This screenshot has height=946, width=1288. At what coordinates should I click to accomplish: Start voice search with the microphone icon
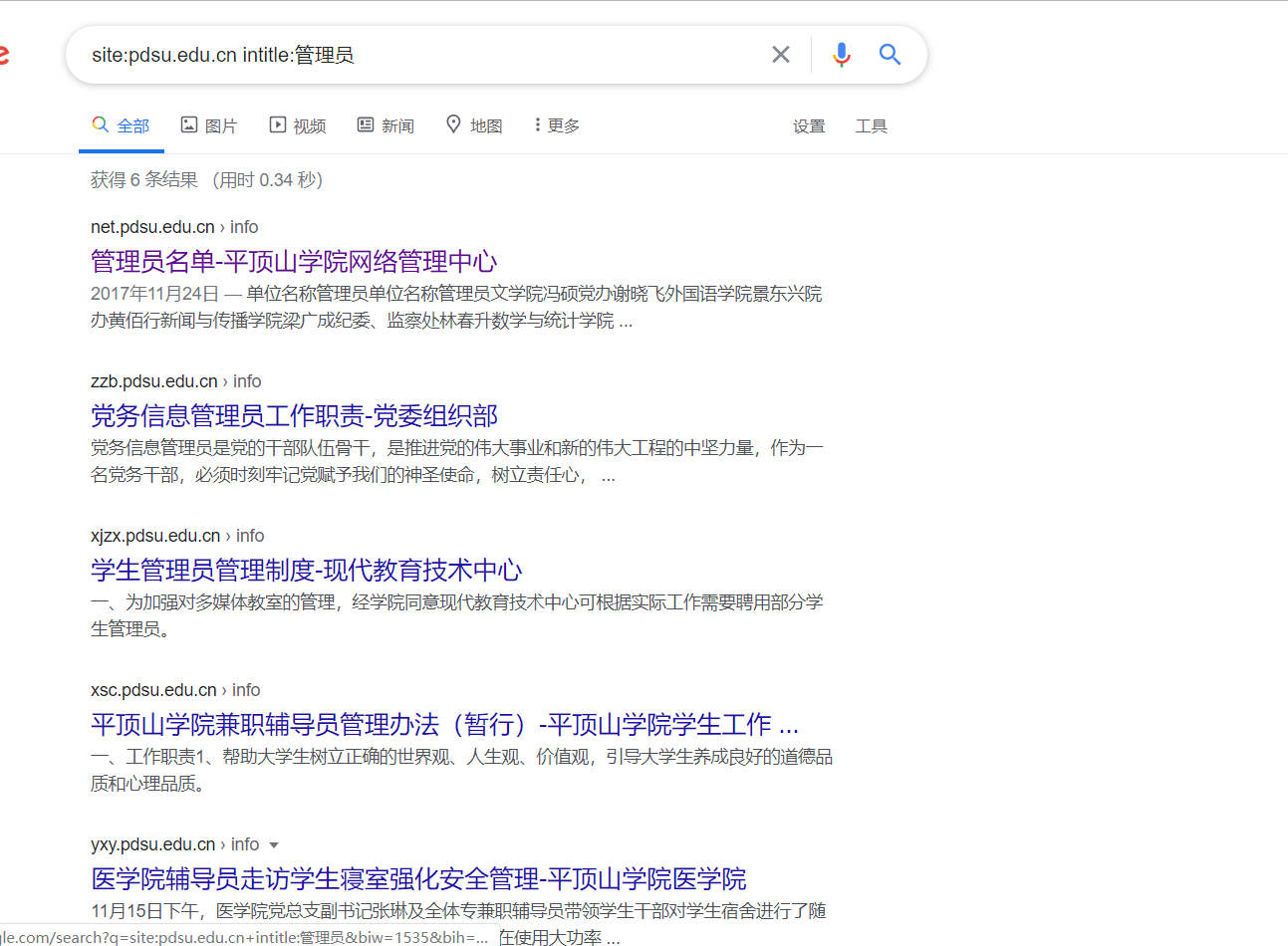pos(842,55)
